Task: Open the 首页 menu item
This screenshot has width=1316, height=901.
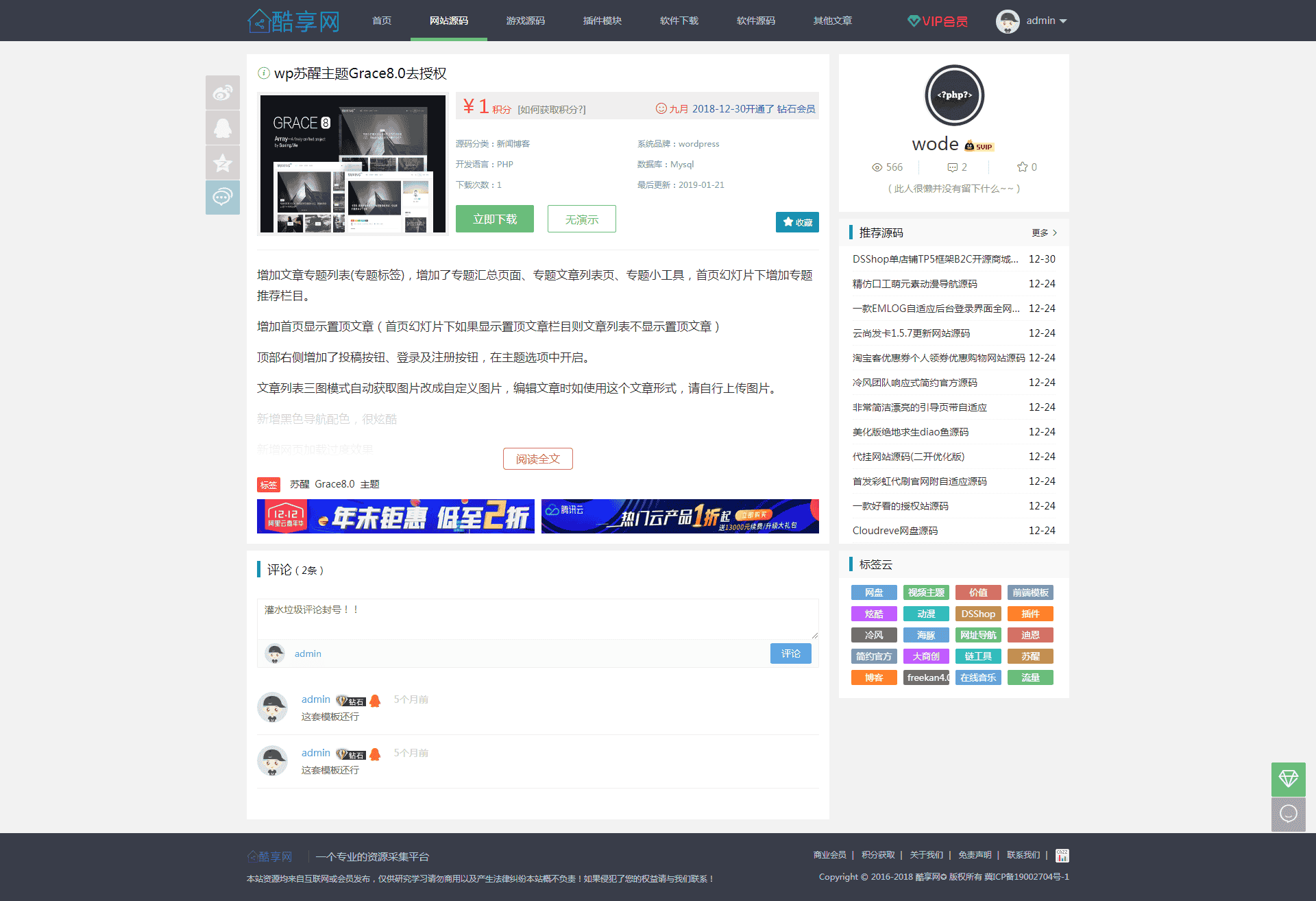Action: 381,21
